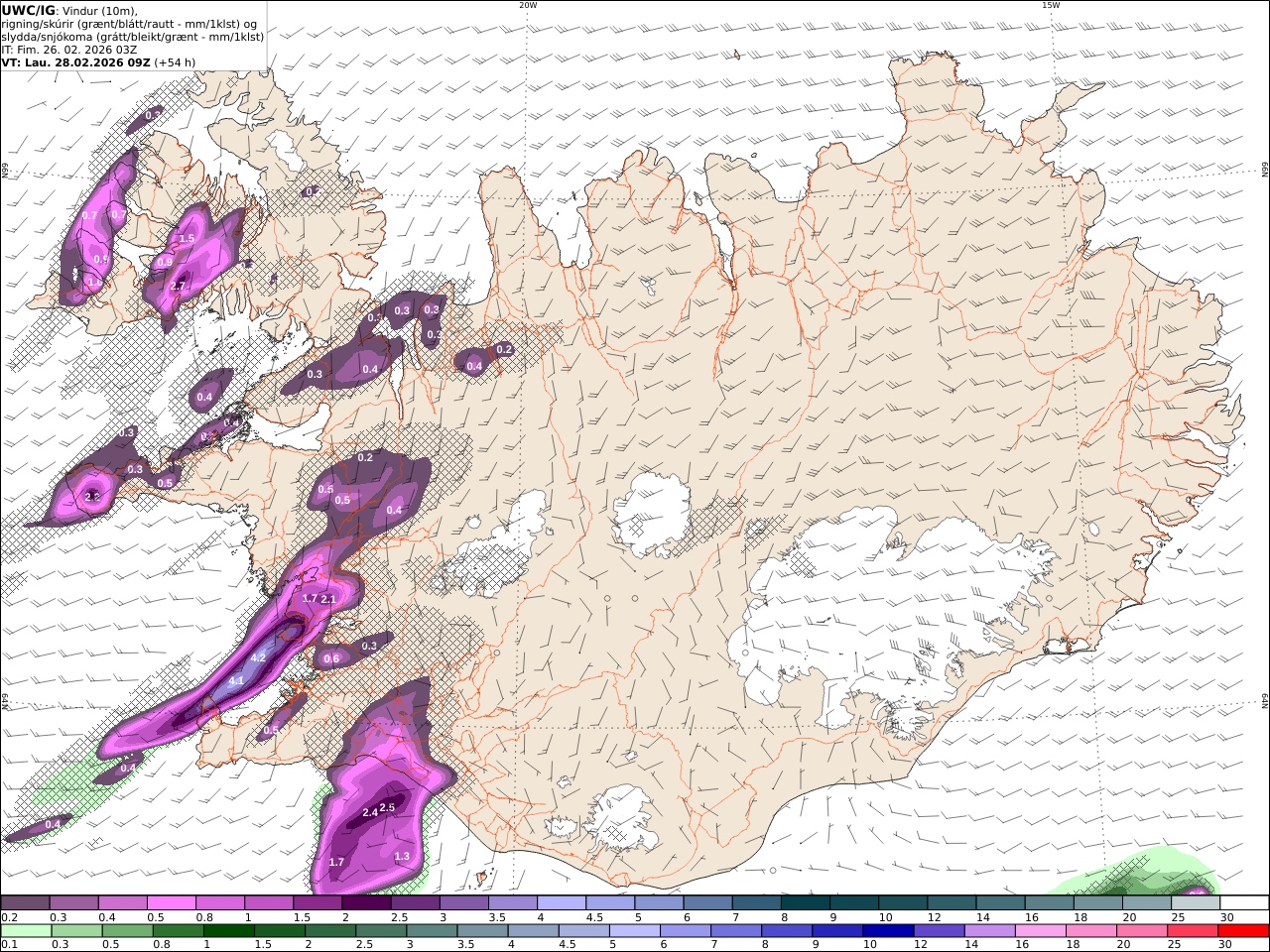The height and width of the screenshot is (952, 1270).
Task: Select the 1.5 value in Westfjords
Action: [187, 239]
